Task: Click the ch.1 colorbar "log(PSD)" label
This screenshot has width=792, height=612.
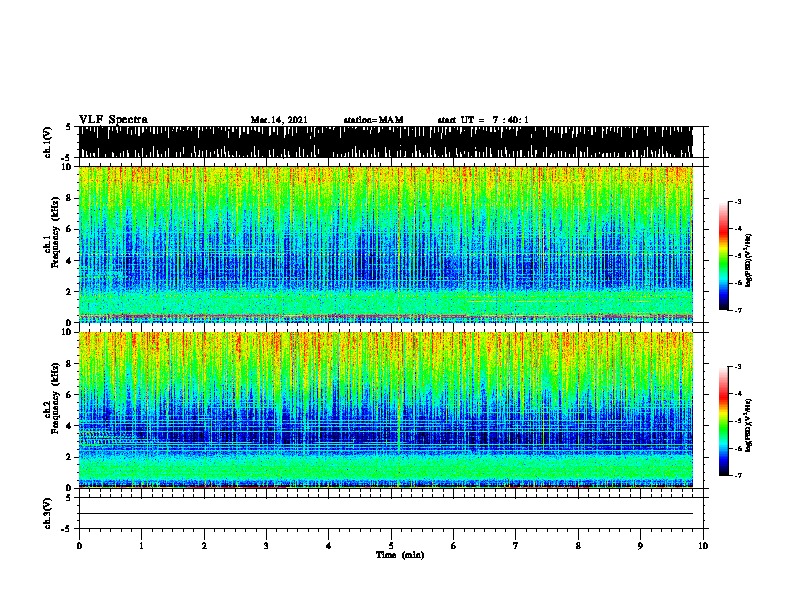Action: pyautogui.click(x=748, y=261)
